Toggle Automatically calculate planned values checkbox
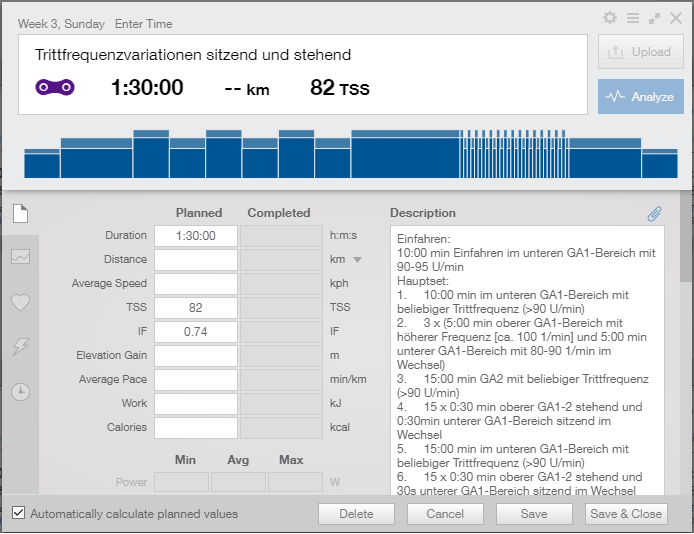694x534 pixels. 18,513
